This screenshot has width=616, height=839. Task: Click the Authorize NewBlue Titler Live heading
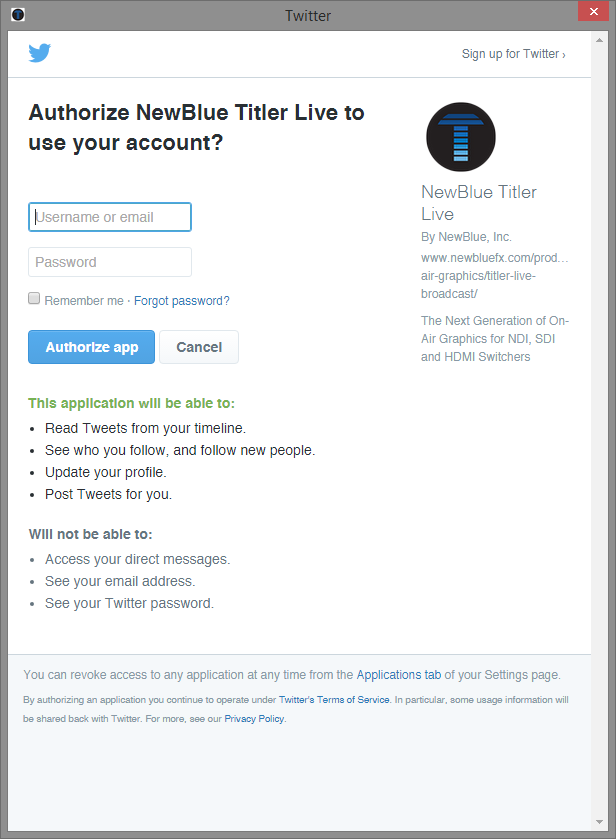(196, 127)
